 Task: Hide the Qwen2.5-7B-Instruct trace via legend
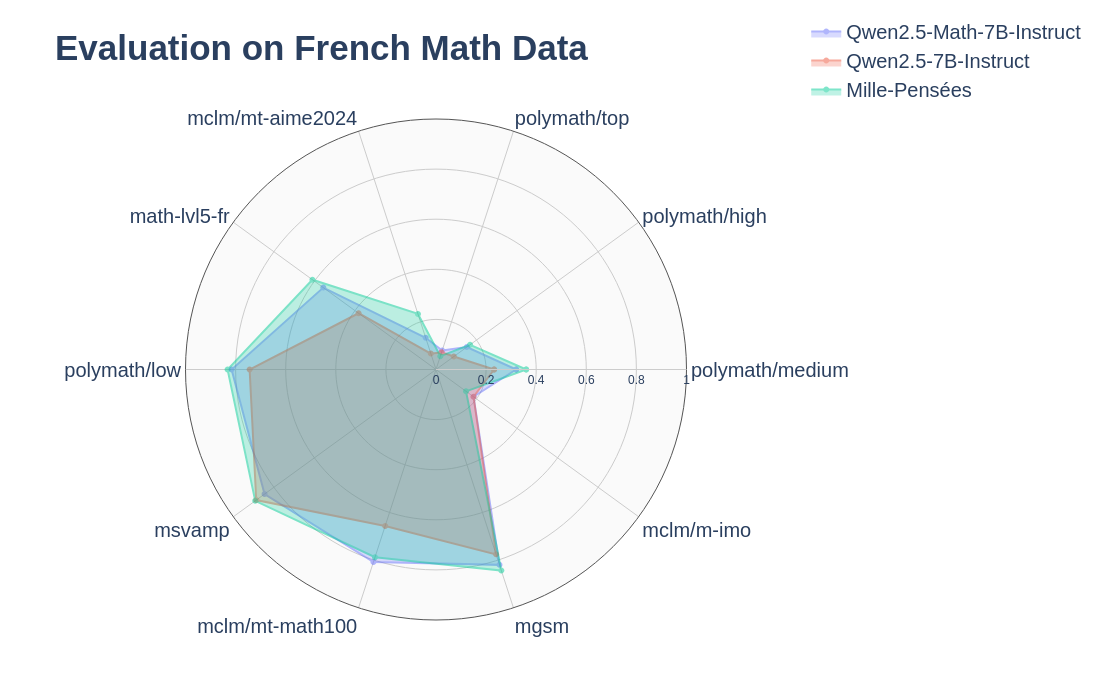(x=937, y=61)
